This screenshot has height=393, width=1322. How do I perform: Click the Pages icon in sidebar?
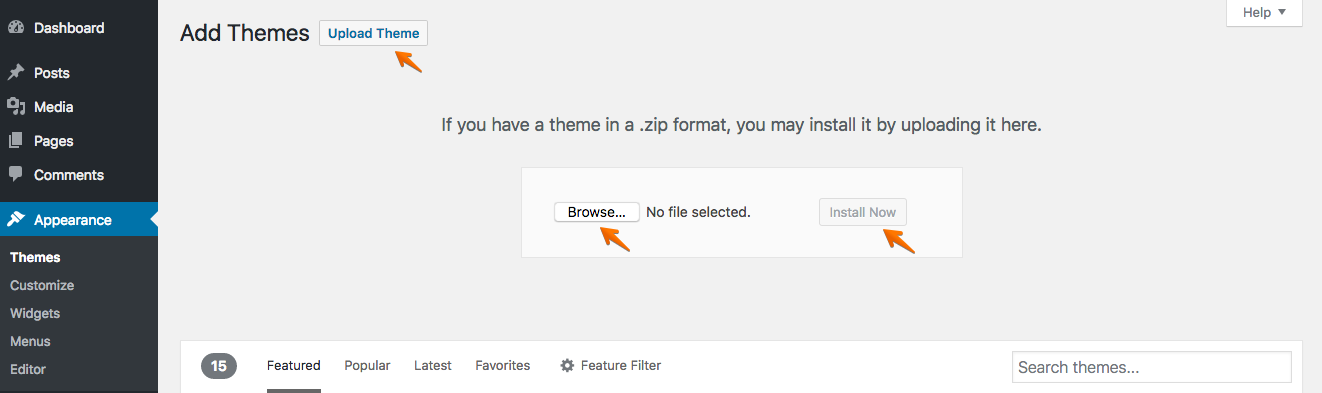pos(15,141)
